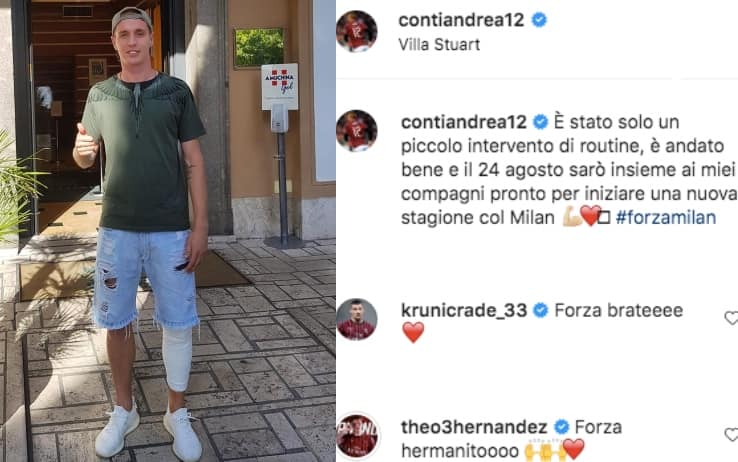
Task: Open the krunicrade_33 username link
Action: [464, 311]
